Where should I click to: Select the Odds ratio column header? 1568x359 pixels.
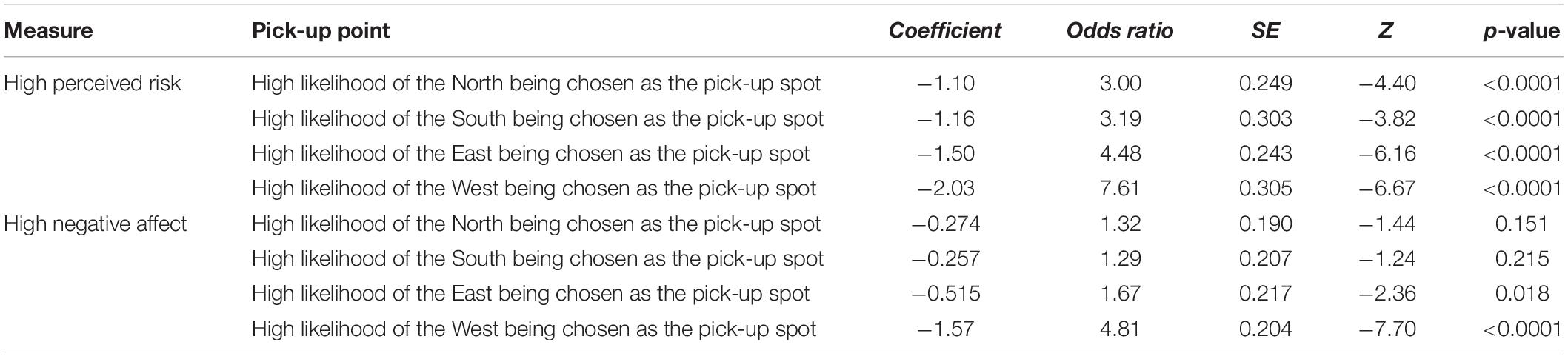pyautogui.click(x=1120, y=31)
